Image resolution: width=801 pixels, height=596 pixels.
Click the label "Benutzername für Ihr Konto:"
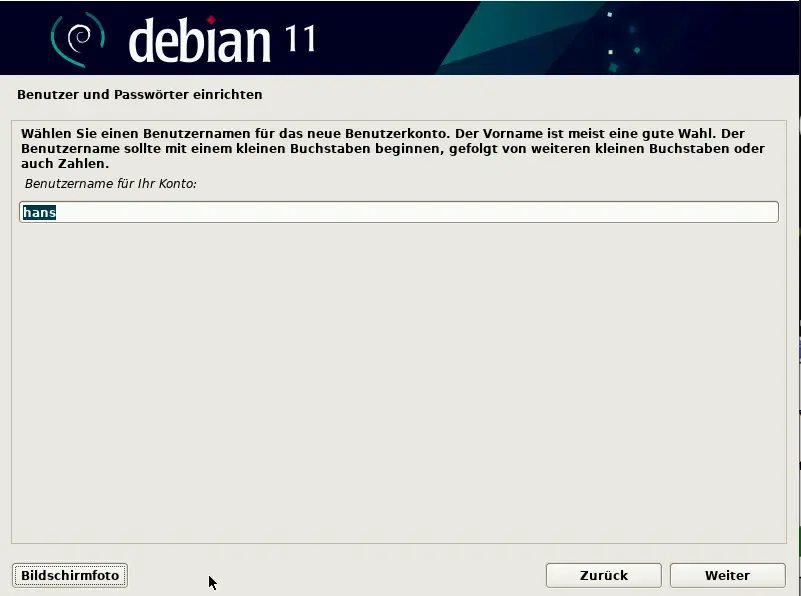(111, 184)
